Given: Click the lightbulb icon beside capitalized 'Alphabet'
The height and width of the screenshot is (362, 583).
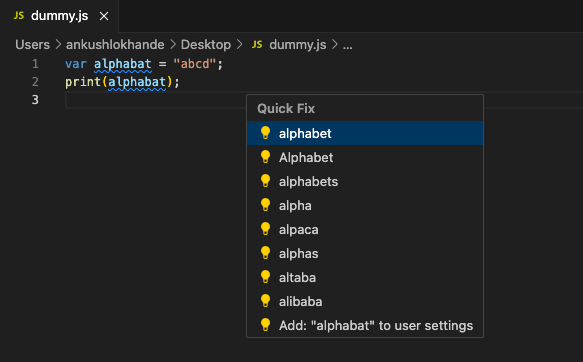Looking at the screenshot, I should click(x=265, y=157).
